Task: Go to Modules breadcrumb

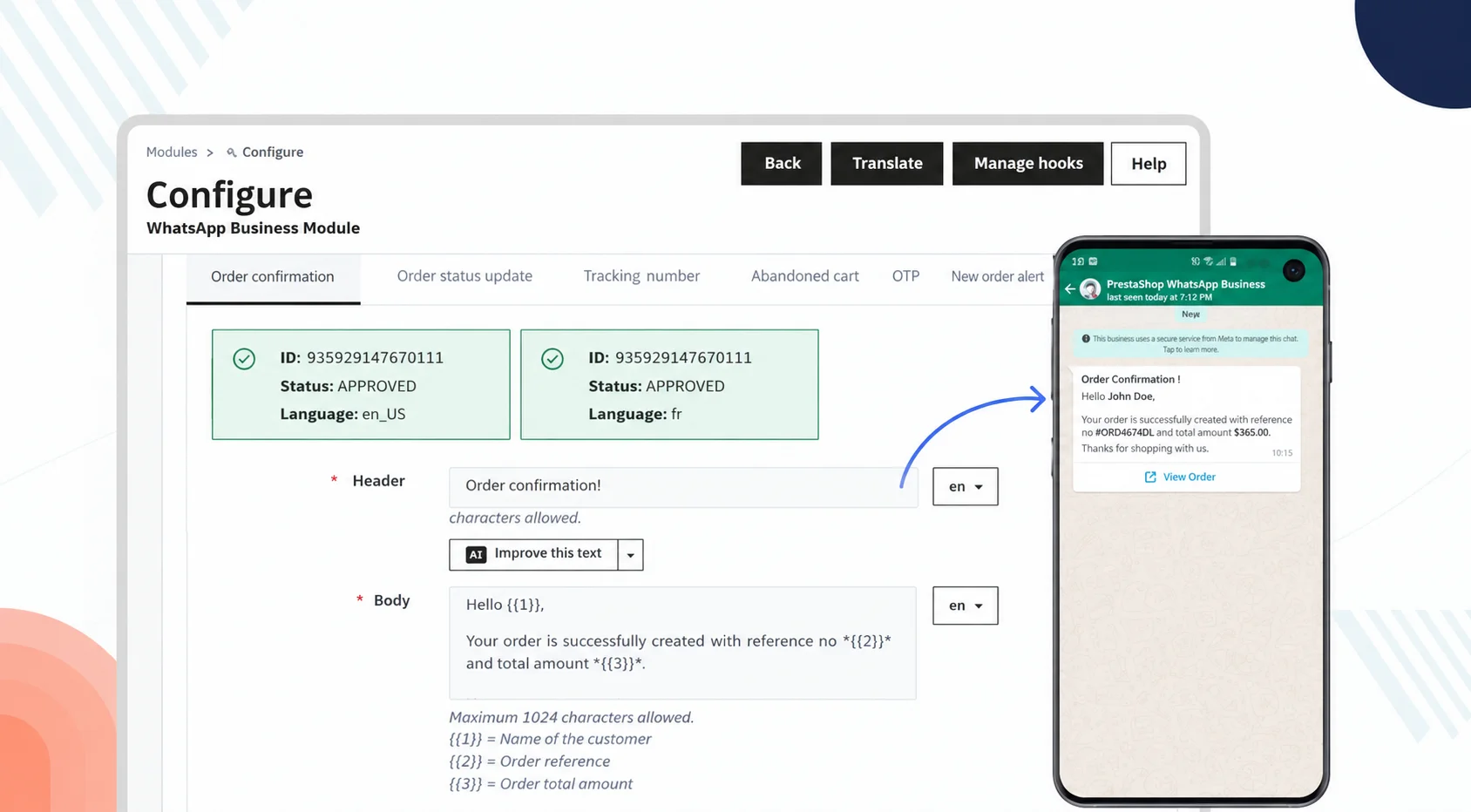Action: click(172, 152)
